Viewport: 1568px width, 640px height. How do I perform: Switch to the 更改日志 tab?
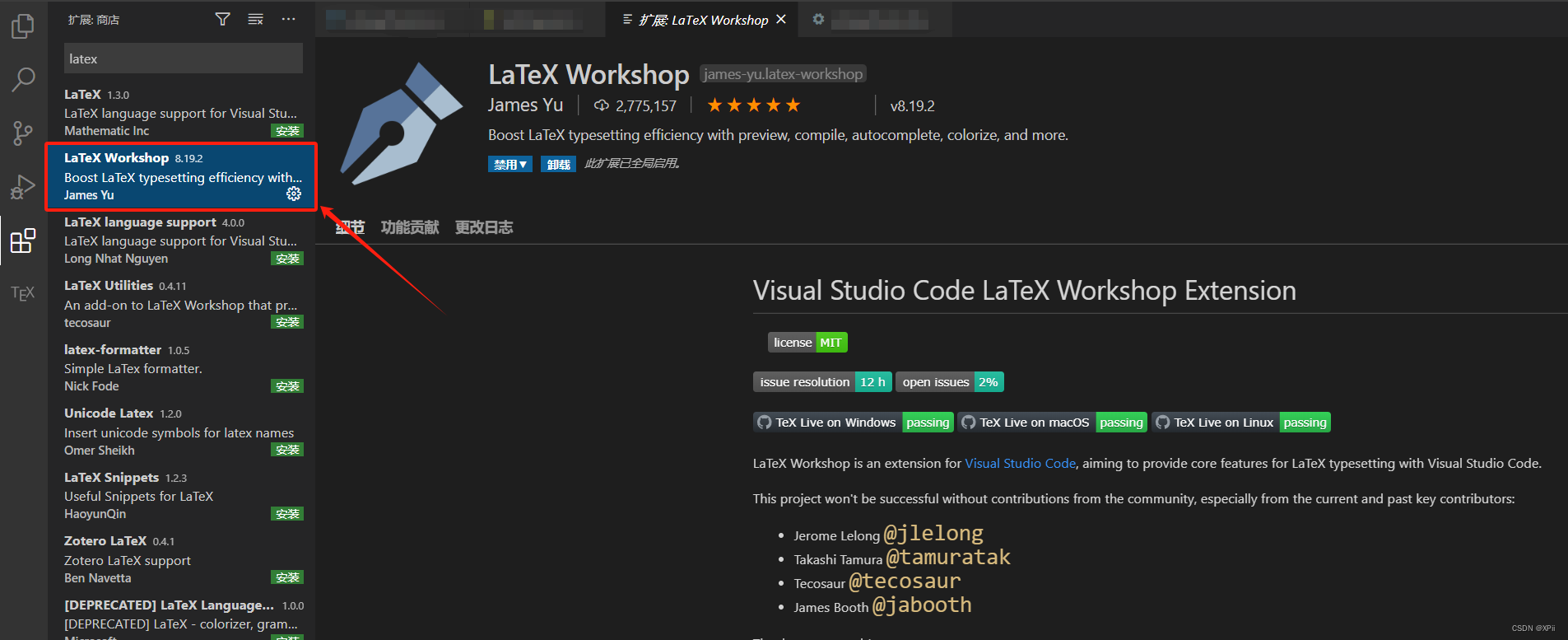pyautogui.click(x=484, y=227)
